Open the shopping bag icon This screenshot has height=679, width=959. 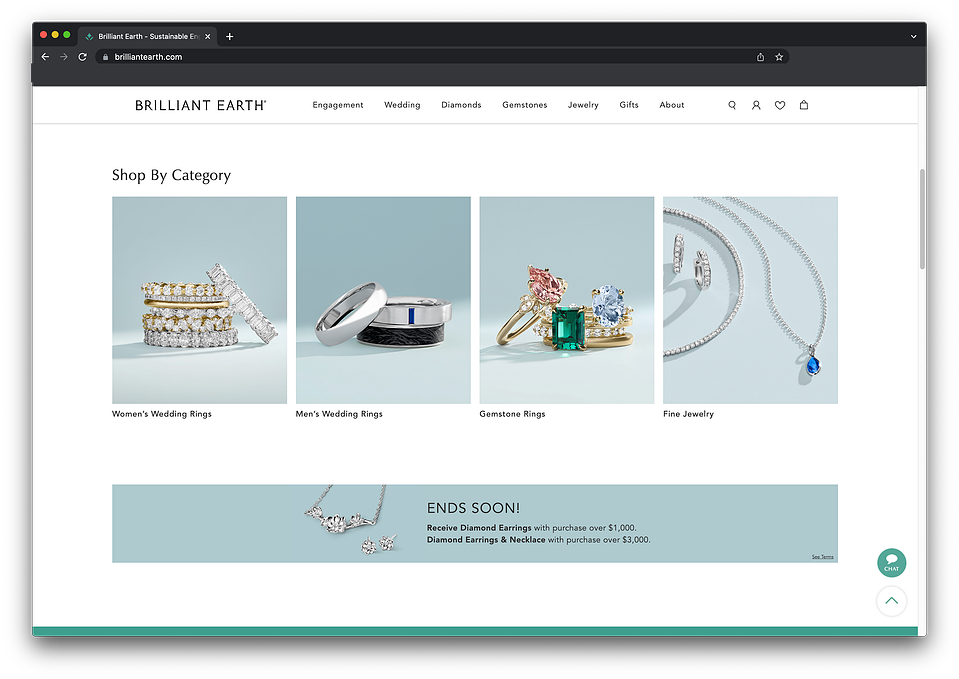tap(804, 105)
